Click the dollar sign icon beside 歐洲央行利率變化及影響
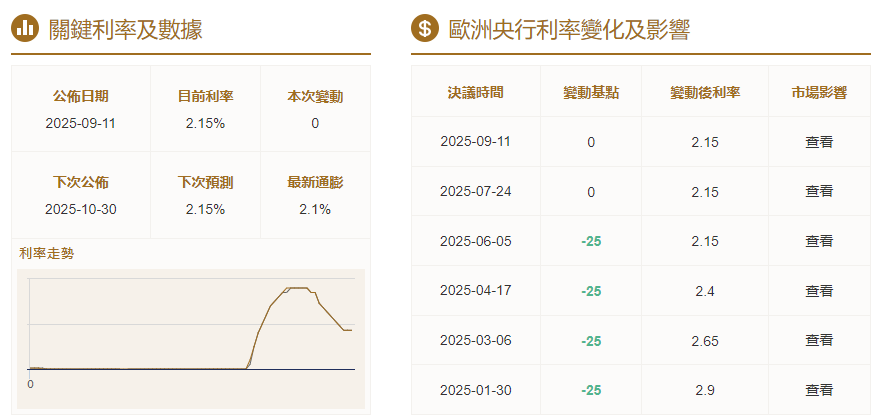 pos(425,29)
